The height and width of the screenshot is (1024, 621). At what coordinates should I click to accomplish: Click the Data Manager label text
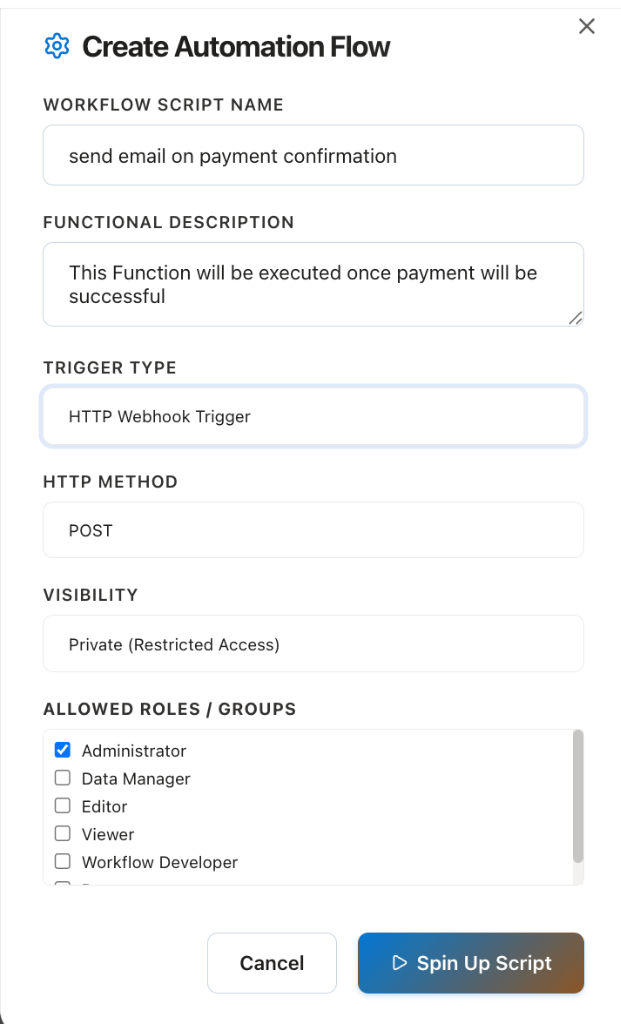pos(136,778)
